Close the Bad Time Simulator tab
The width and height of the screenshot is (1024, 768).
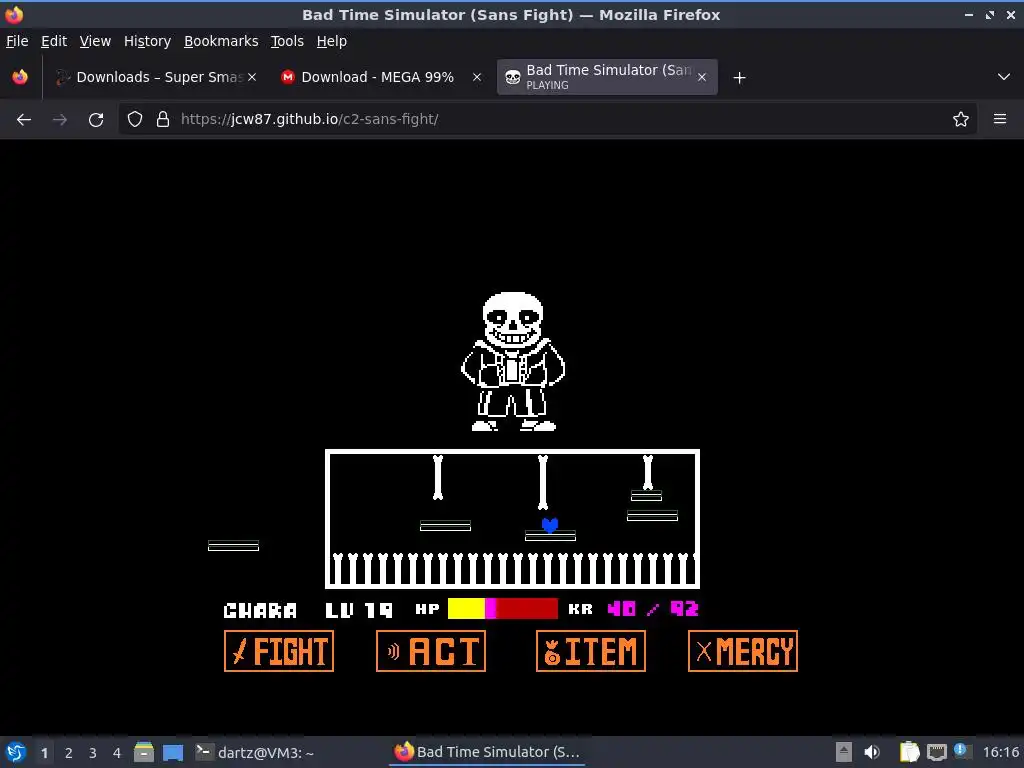coord(702,77)
